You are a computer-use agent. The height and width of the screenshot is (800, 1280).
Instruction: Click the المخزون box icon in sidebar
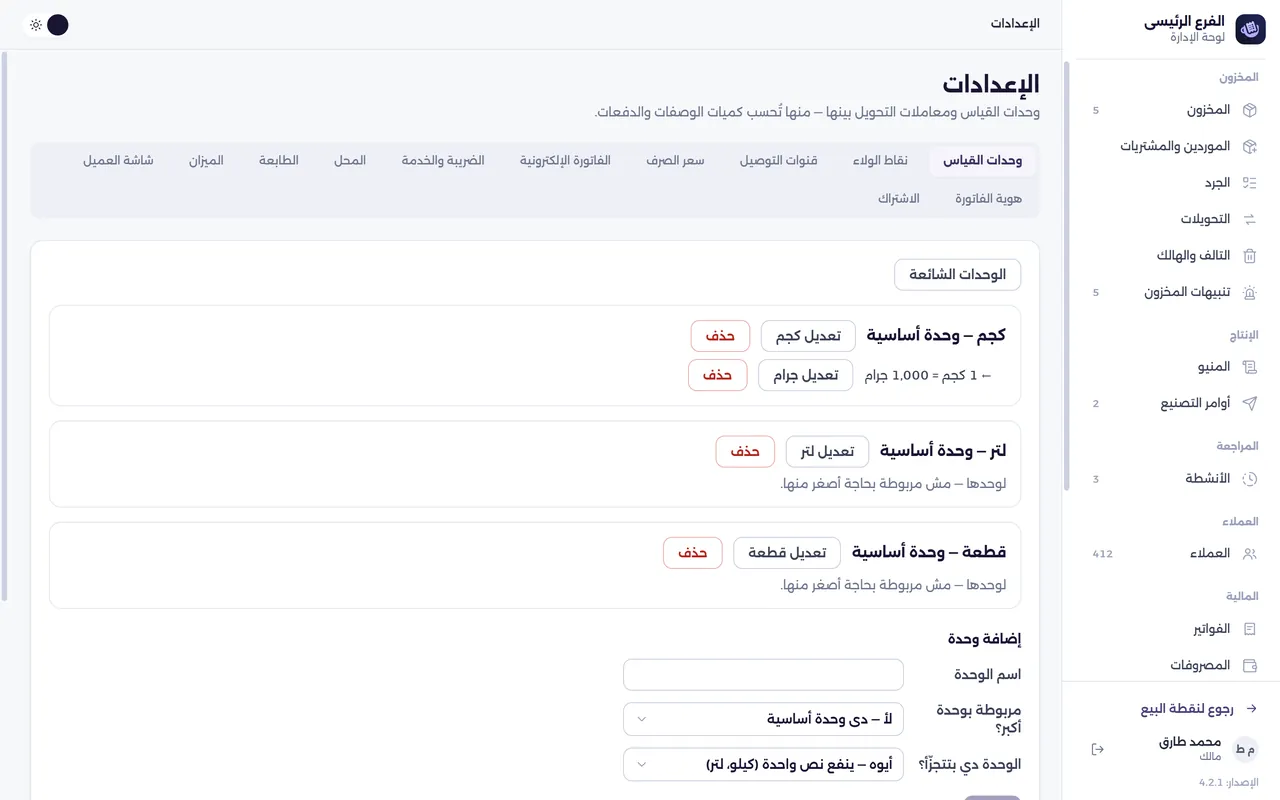click(x=1249, y=110)
